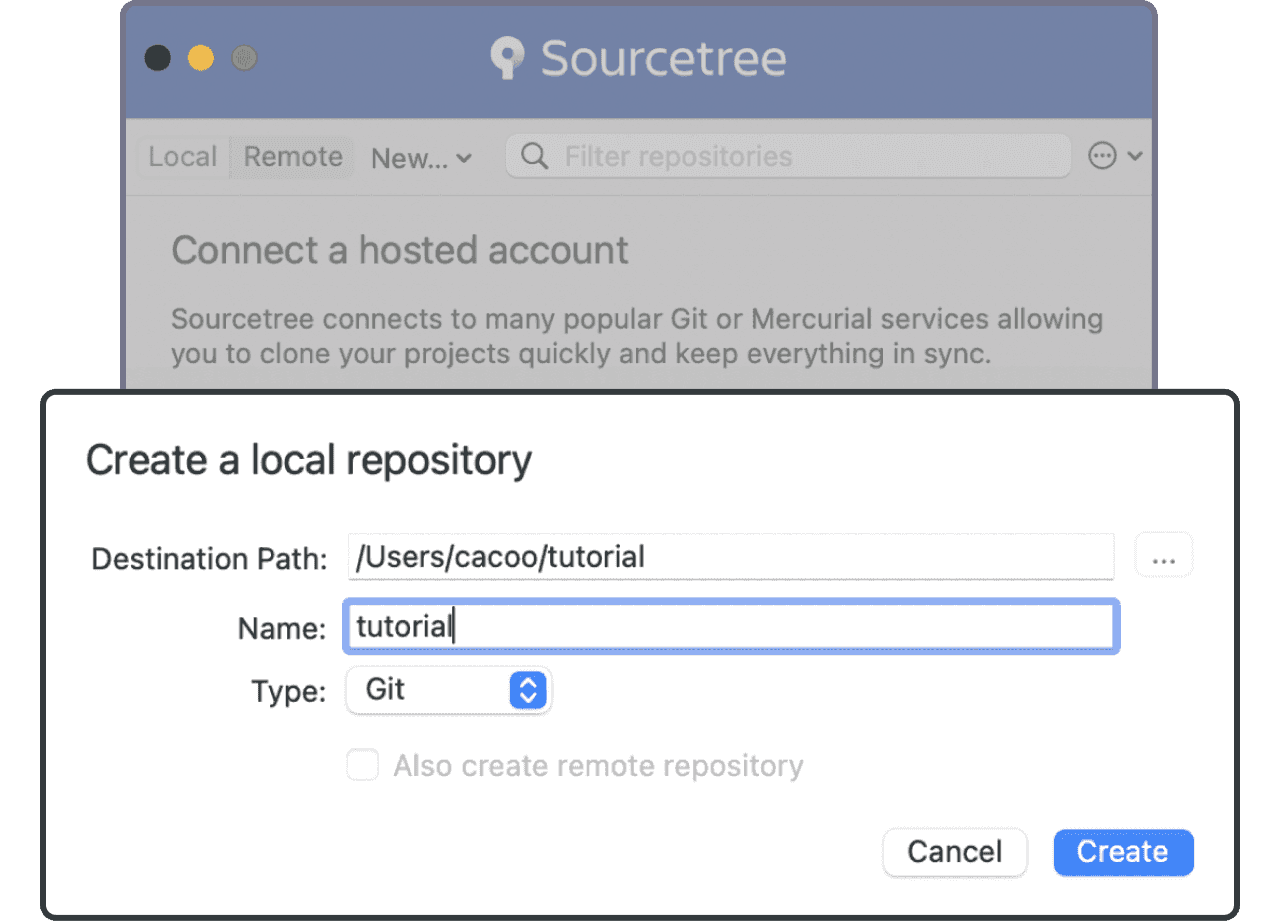
Task: Close Sourcetree window with the leftmost button
Action: tap(157, 58)
